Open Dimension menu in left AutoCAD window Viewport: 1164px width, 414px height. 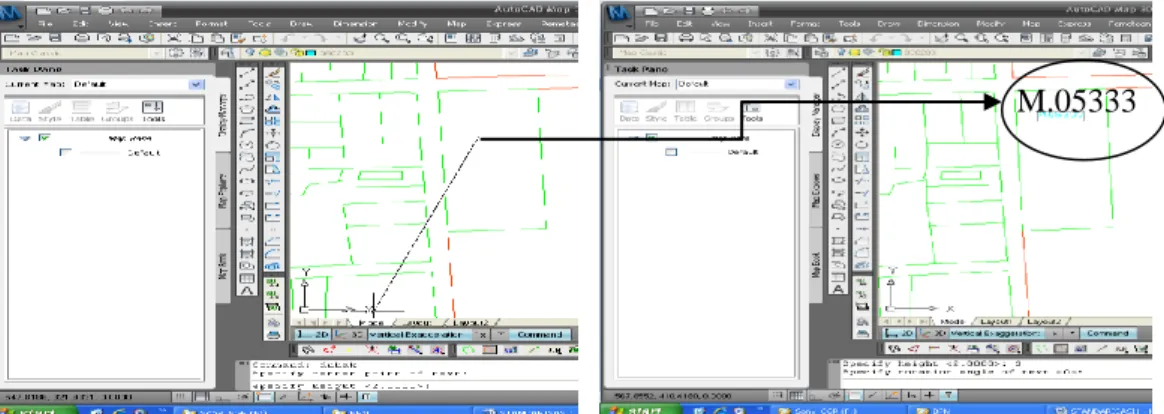point(356,24)
